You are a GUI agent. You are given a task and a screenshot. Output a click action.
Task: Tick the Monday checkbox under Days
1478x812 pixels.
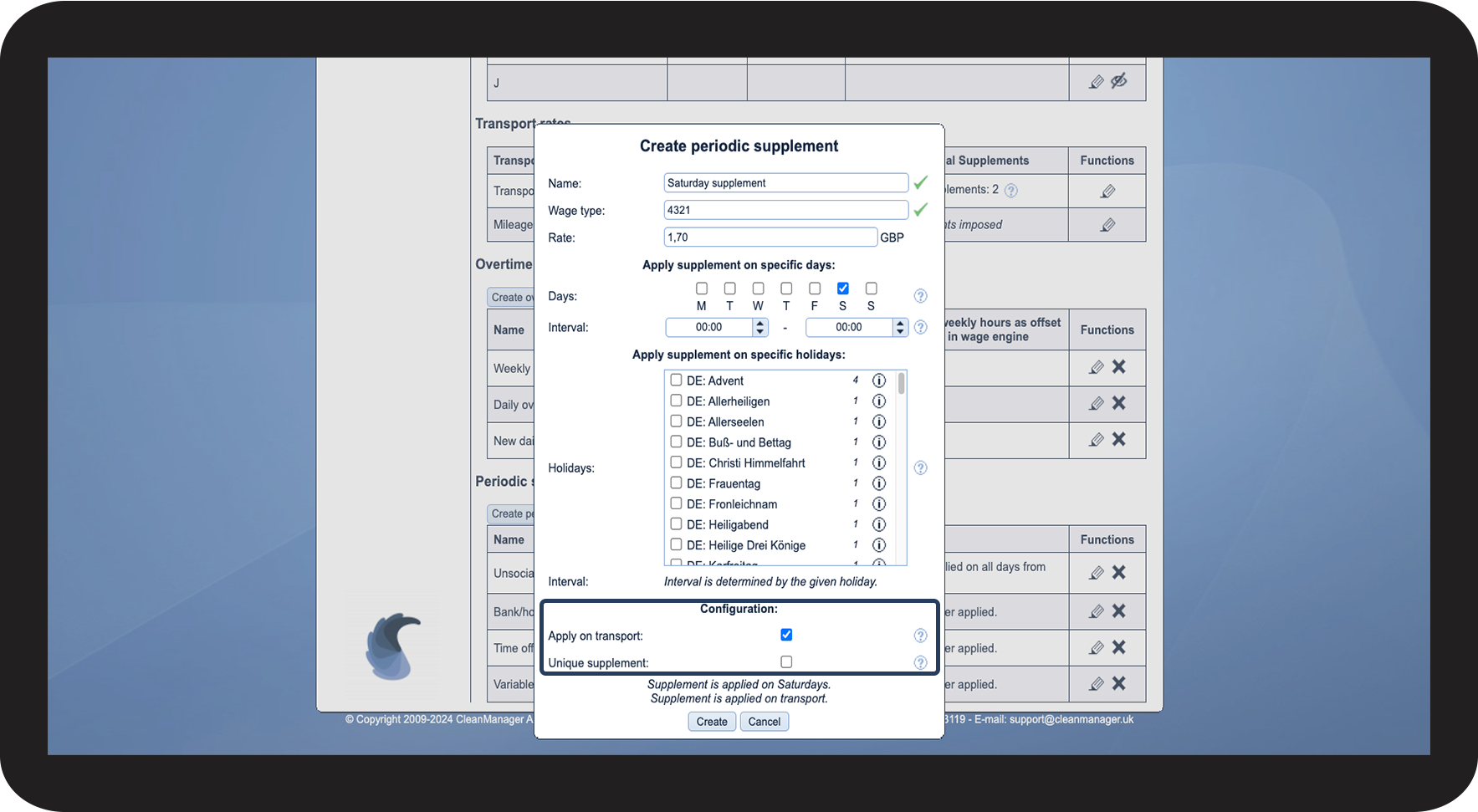702,289
